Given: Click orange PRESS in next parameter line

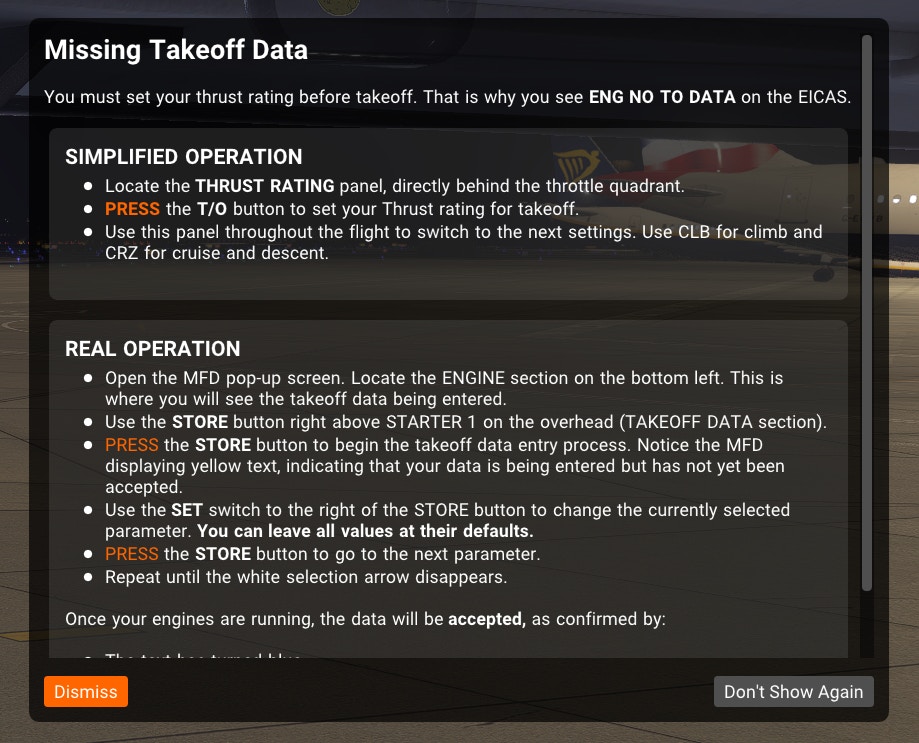Looking at the screenshot, I should [132, 554].
